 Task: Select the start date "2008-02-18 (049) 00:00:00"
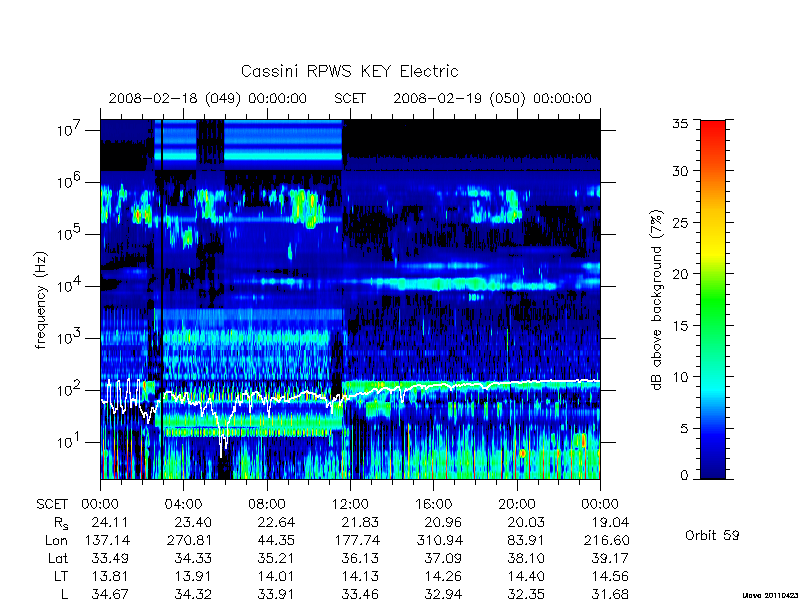208,98
